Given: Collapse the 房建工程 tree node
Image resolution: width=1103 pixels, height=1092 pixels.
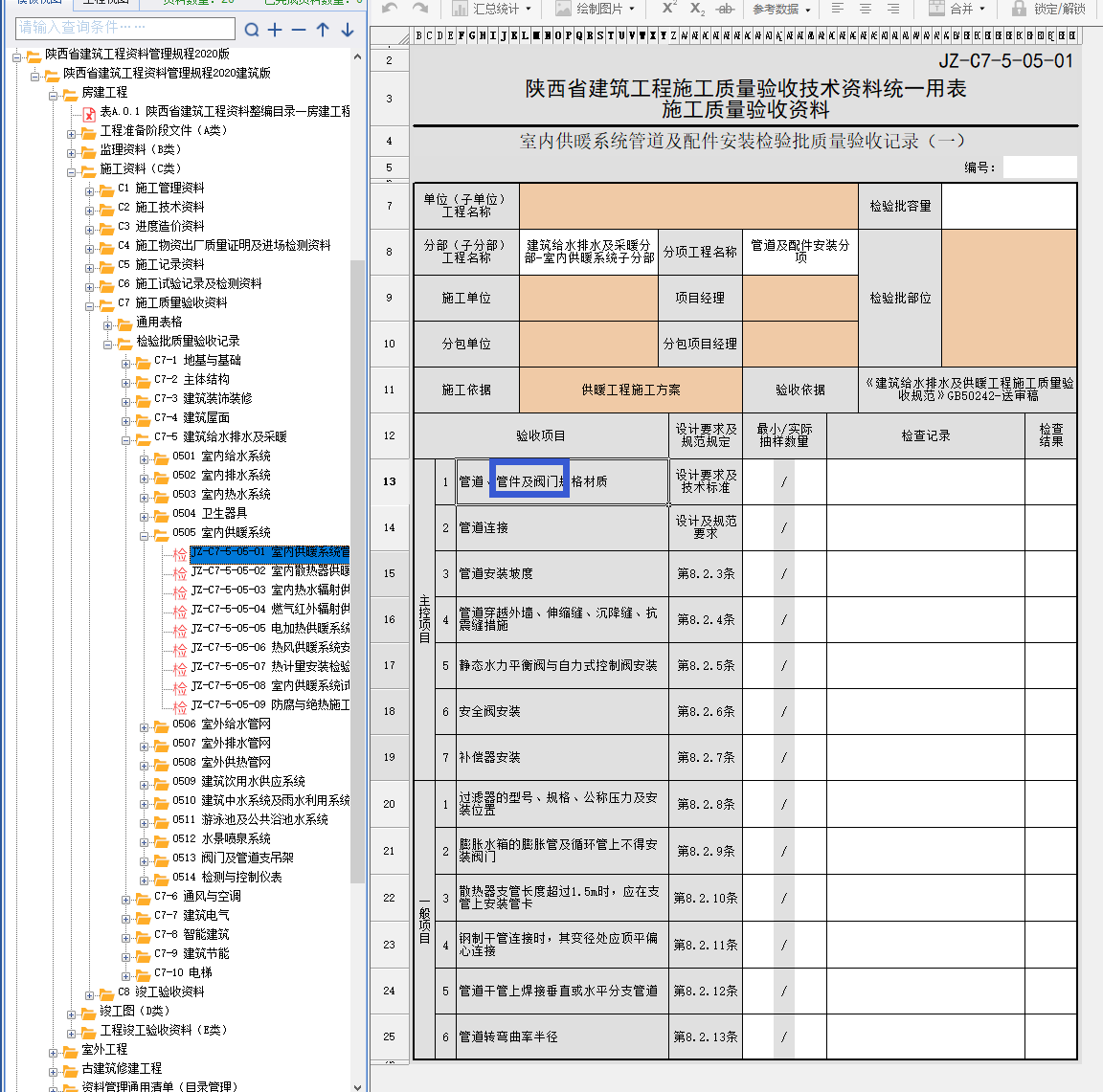Looking at the screenshot, I should coord(54,96).
